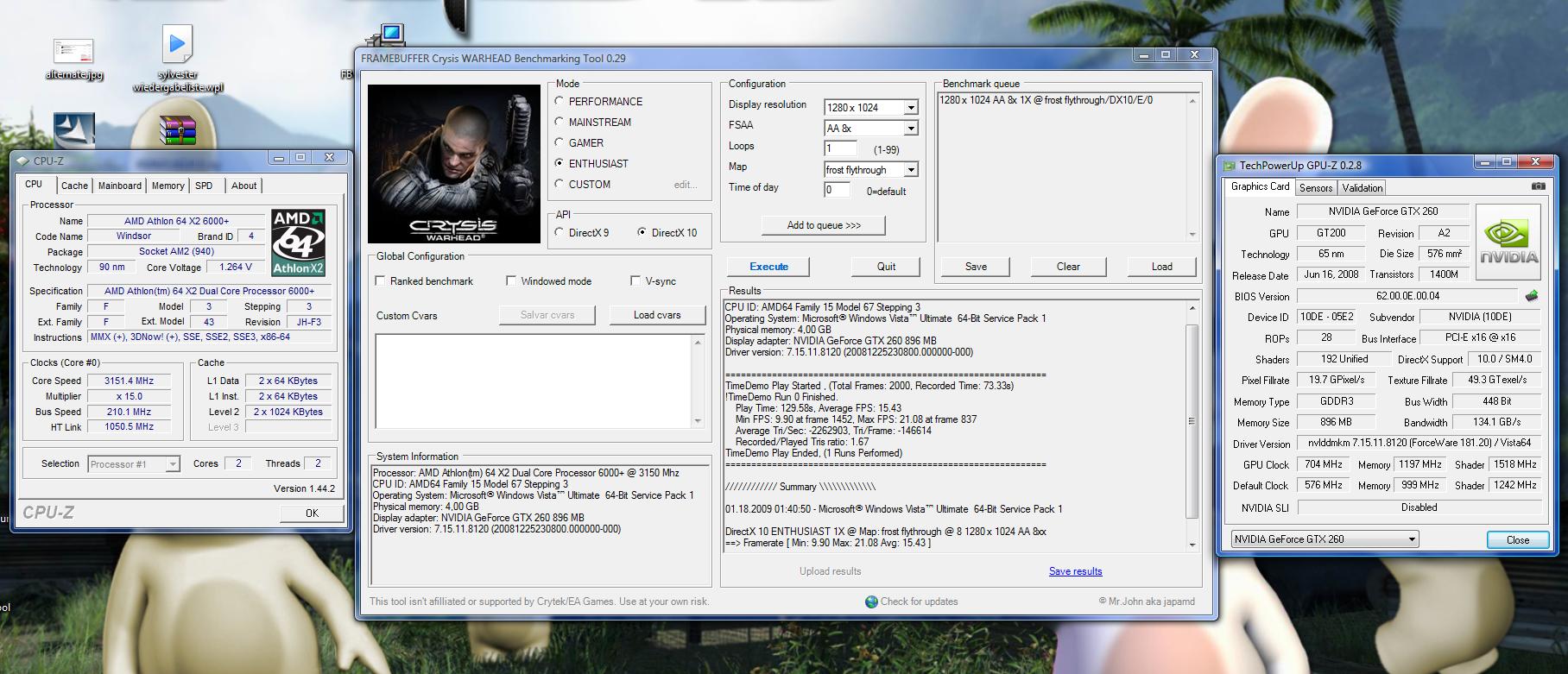The width and height of the screenshot is (1568, 674).
Task: Select PERFORMANCE mode
Action: 560,101
